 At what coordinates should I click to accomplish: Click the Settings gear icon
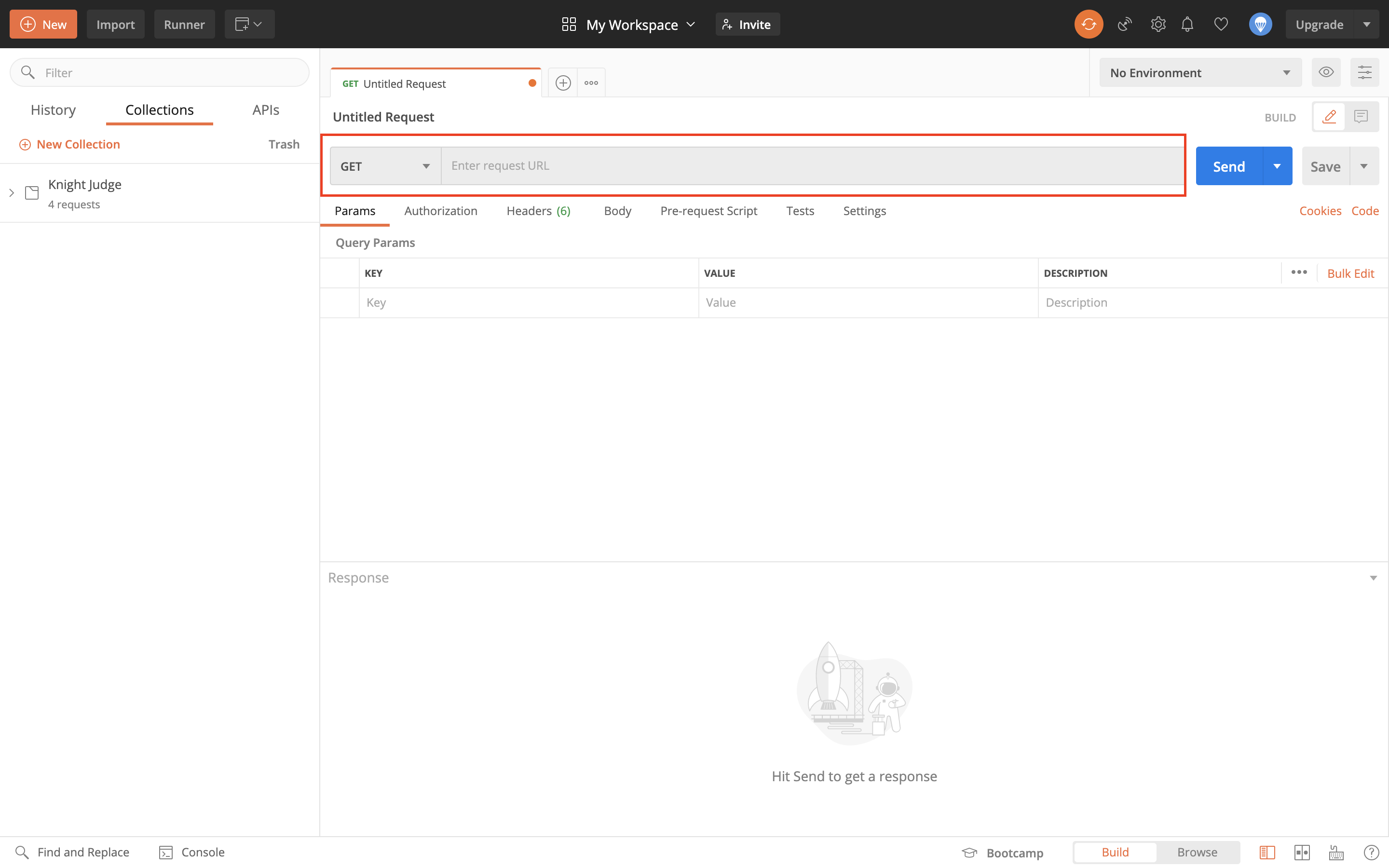[1156, 24]
